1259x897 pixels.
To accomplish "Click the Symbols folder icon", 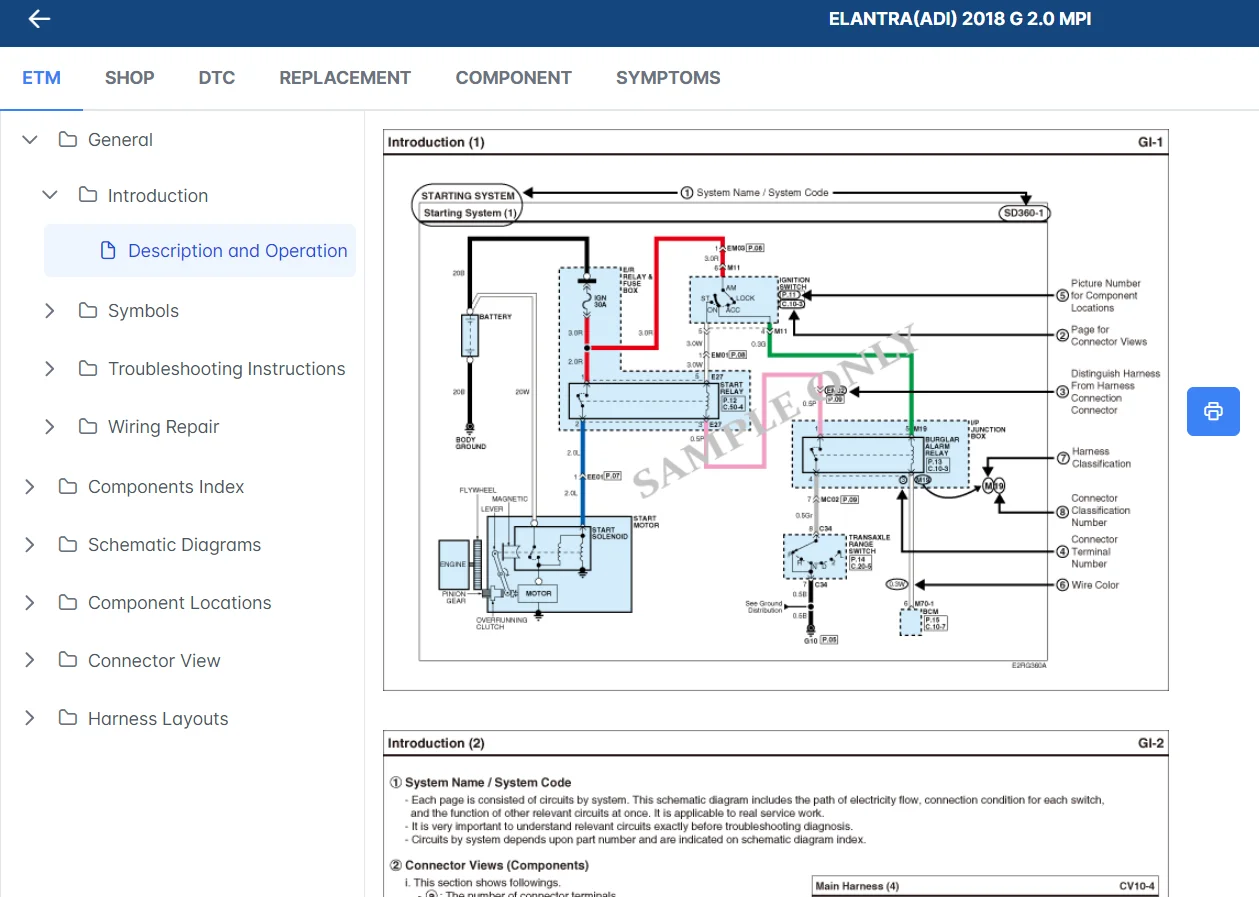I will (x=88, y=311).
